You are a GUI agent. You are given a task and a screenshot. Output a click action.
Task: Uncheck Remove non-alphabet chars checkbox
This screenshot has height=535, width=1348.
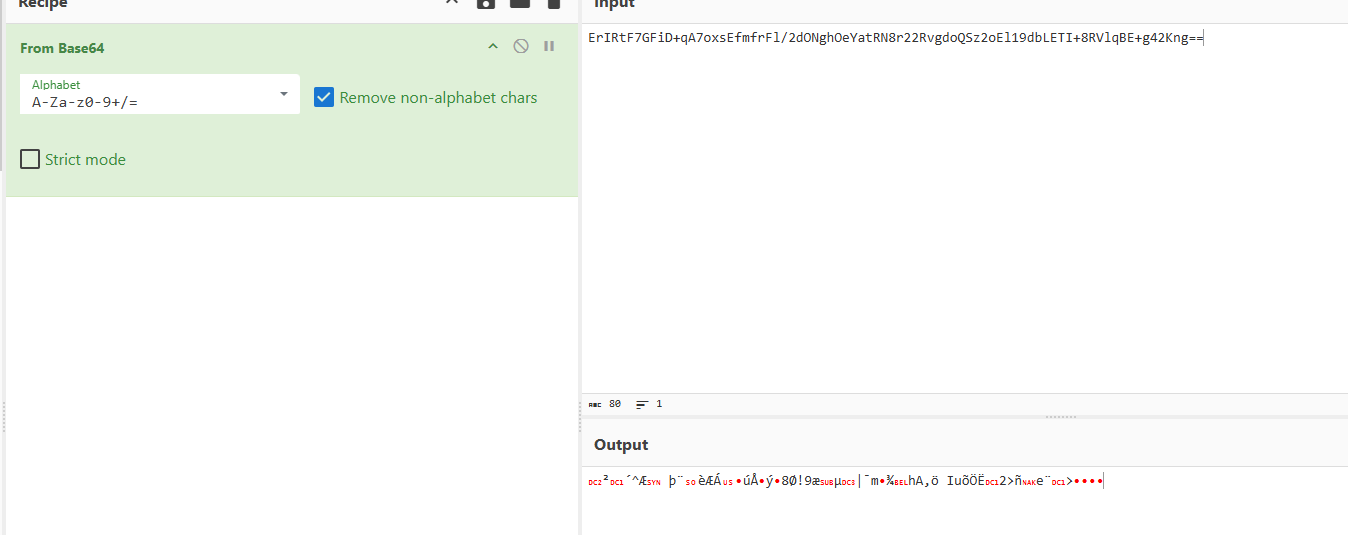tap(324, 97)
